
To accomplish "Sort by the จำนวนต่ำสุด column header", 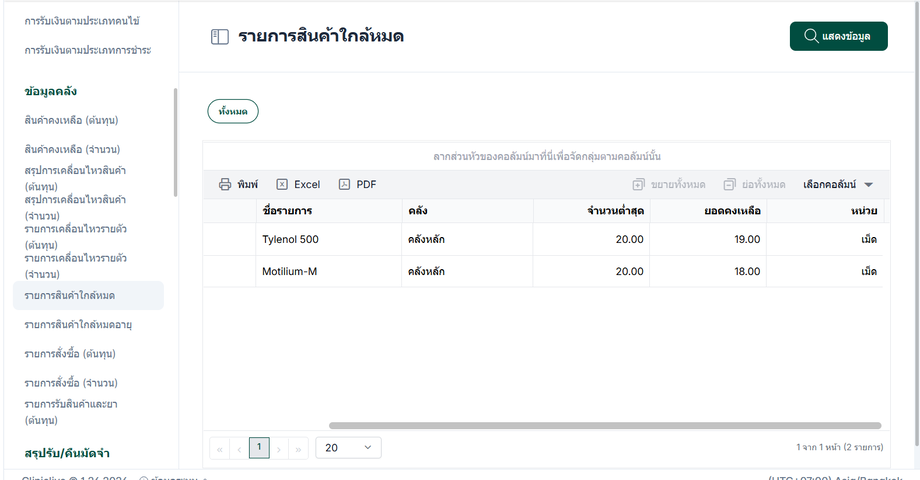I will 591,211.
